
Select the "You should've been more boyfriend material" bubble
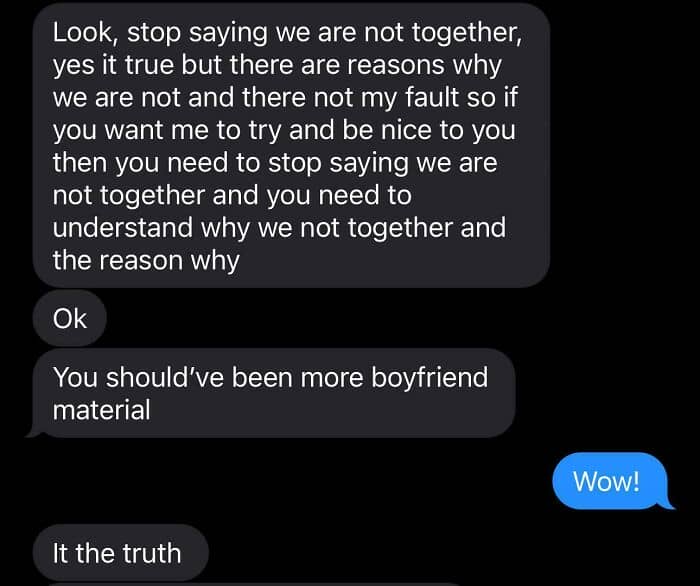[274, 393]
